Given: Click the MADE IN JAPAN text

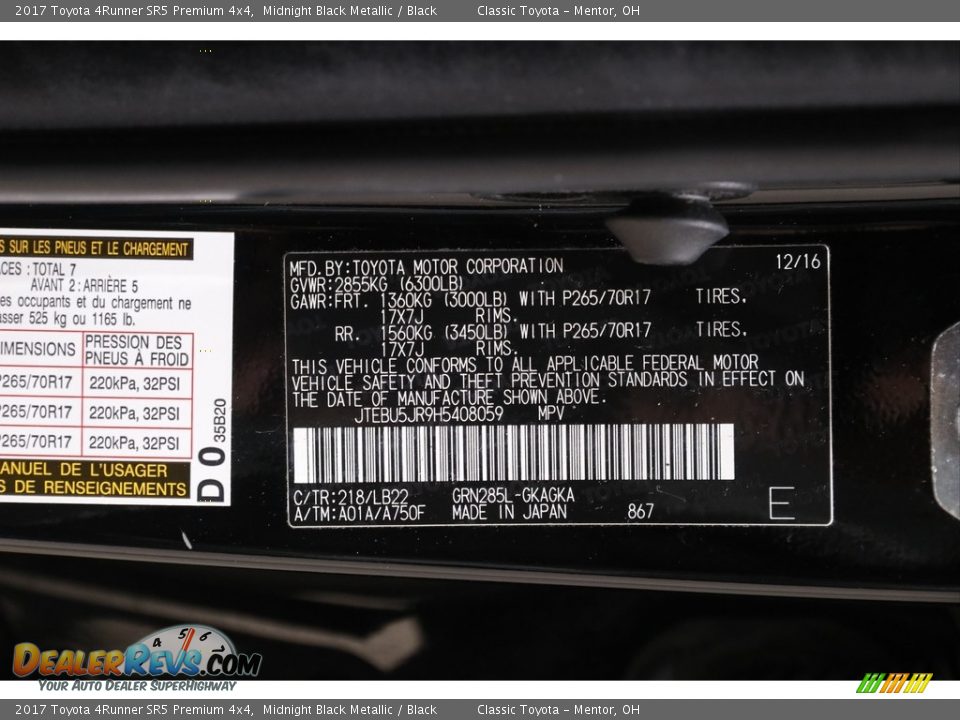Looking at the screenshot, I should (x=509, y=512).
